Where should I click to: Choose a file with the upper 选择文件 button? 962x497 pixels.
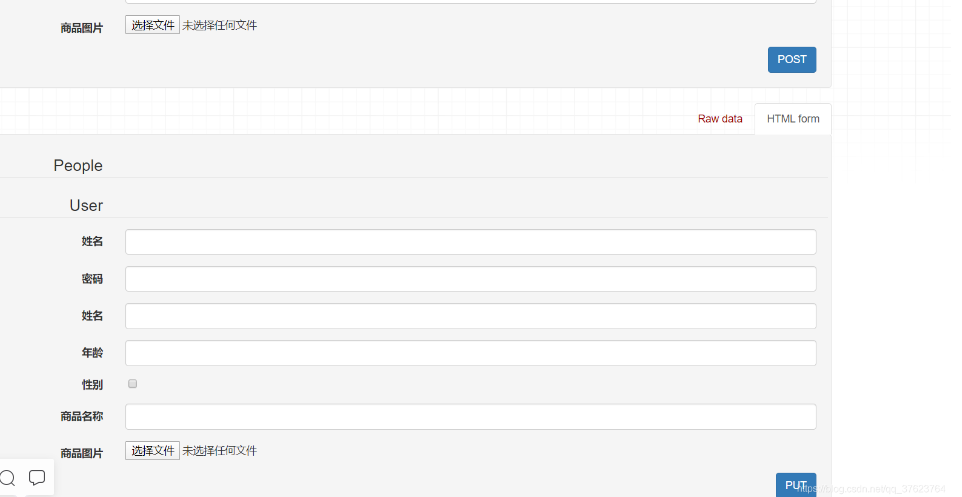pos(152,25)
